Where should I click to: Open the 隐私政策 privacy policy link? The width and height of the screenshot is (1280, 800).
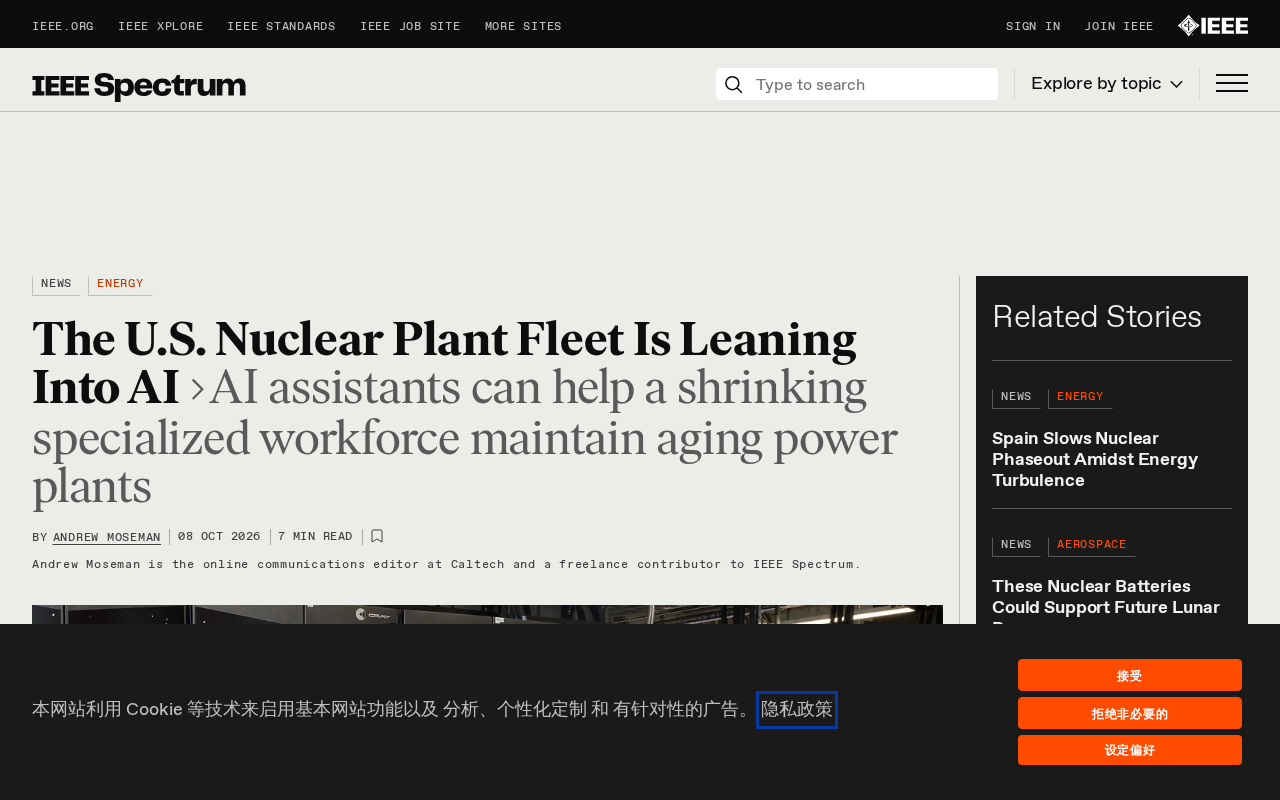[797, 710]
